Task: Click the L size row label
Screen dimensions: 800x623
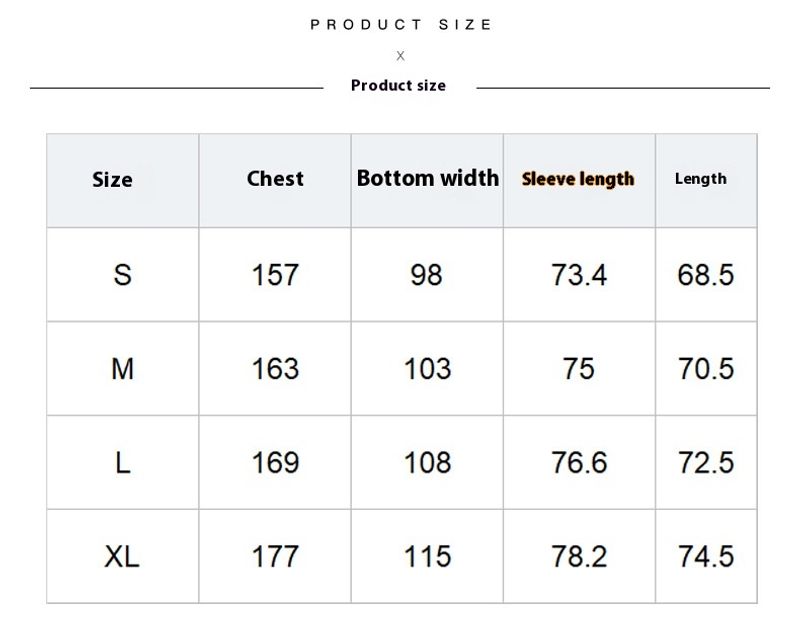Action: [122, 463]
